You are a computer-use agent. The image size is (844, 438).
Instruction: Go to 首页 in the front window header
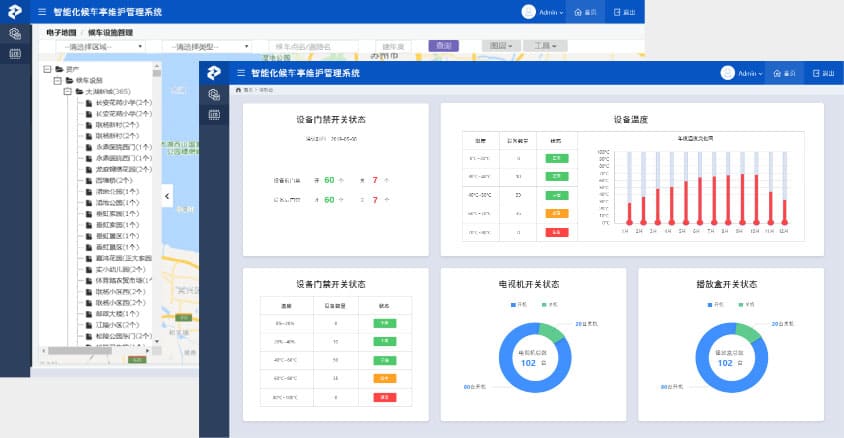[784, 73]
